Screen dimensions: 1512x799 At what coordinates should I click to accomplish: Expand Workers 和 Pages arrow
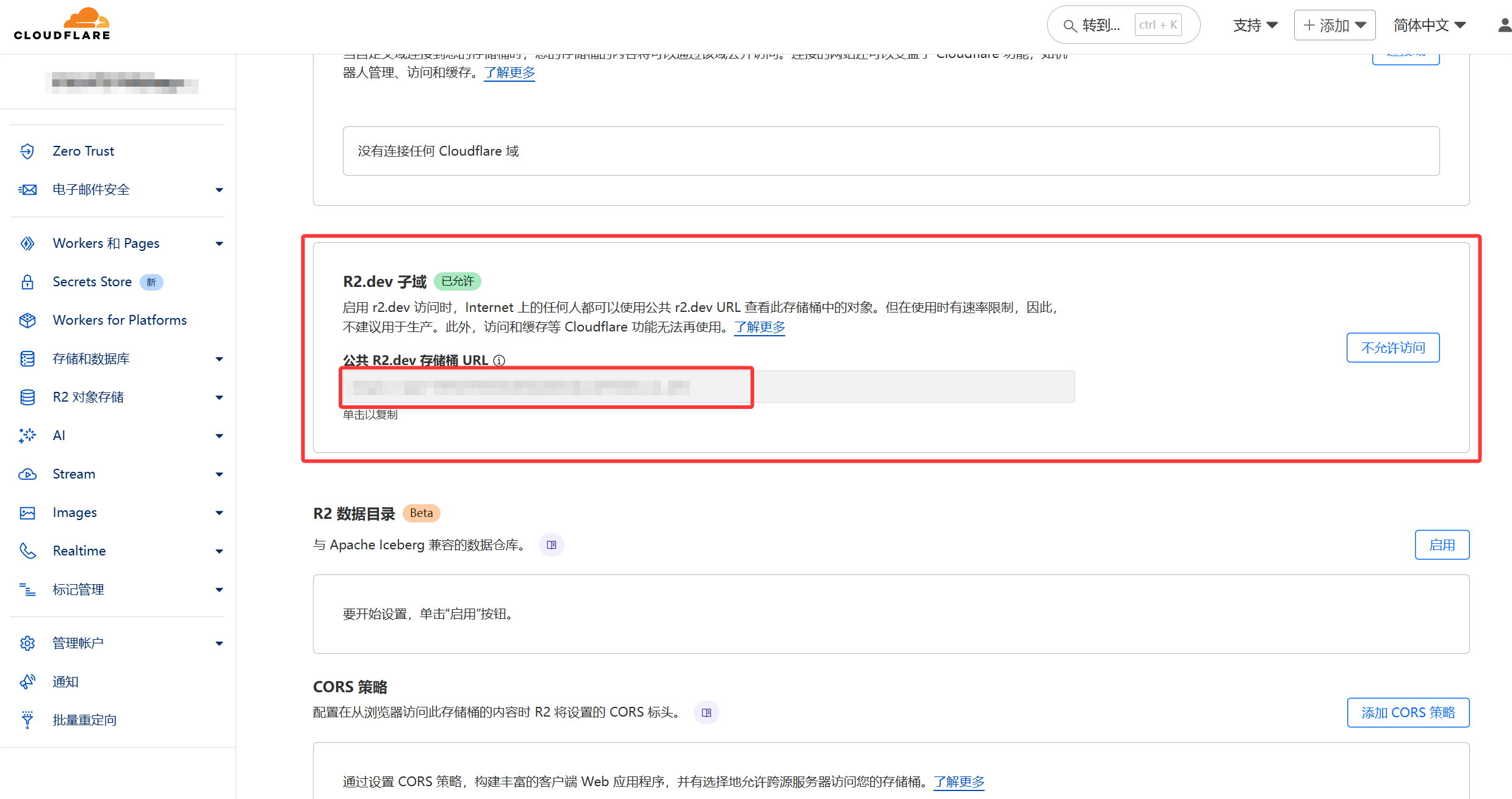point(219,244)
